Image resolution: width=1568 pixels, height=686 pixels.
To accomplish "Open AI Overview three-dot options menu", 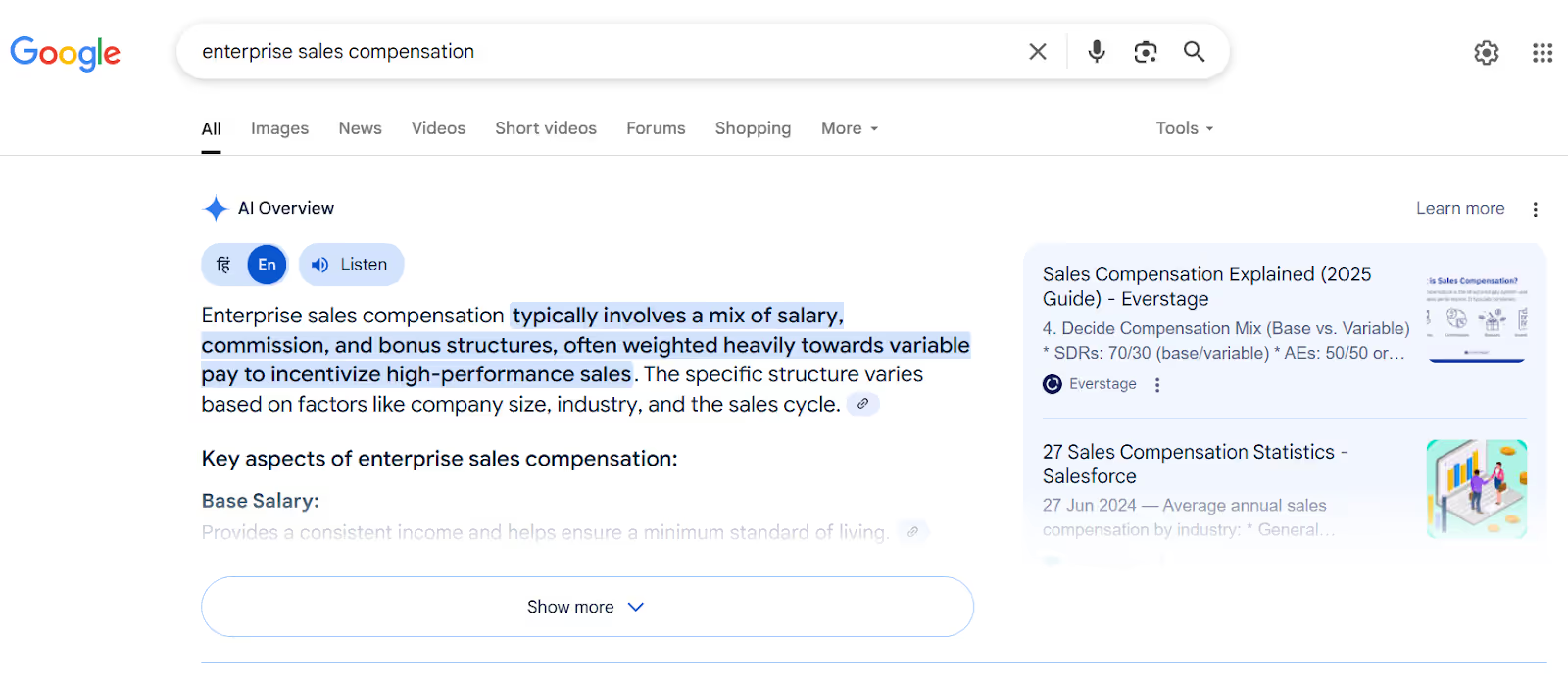I will tap(1536, 209).
